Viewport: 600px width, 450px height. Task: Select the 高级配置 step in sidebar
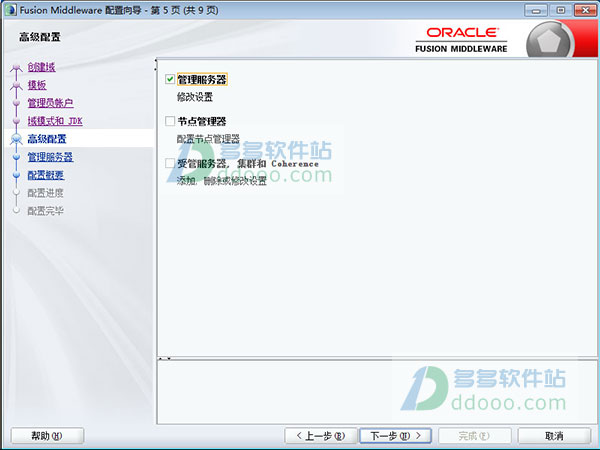point(47,139)
